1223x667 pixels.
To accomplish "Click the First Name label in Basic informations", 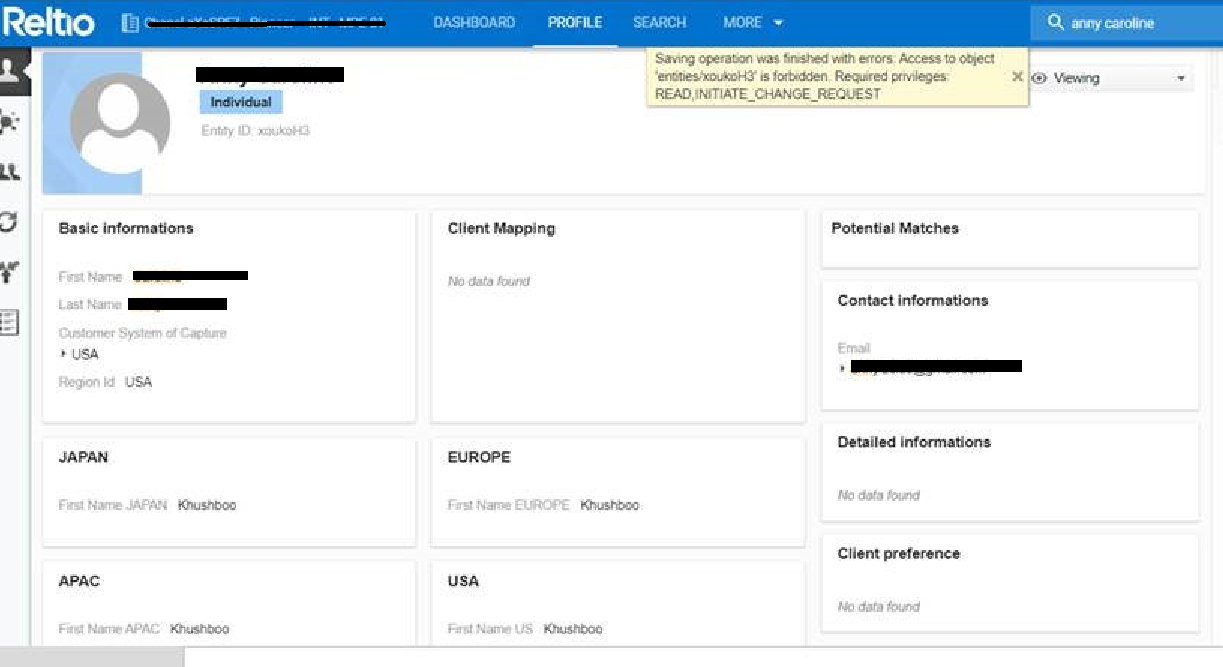I will [90, 277].
